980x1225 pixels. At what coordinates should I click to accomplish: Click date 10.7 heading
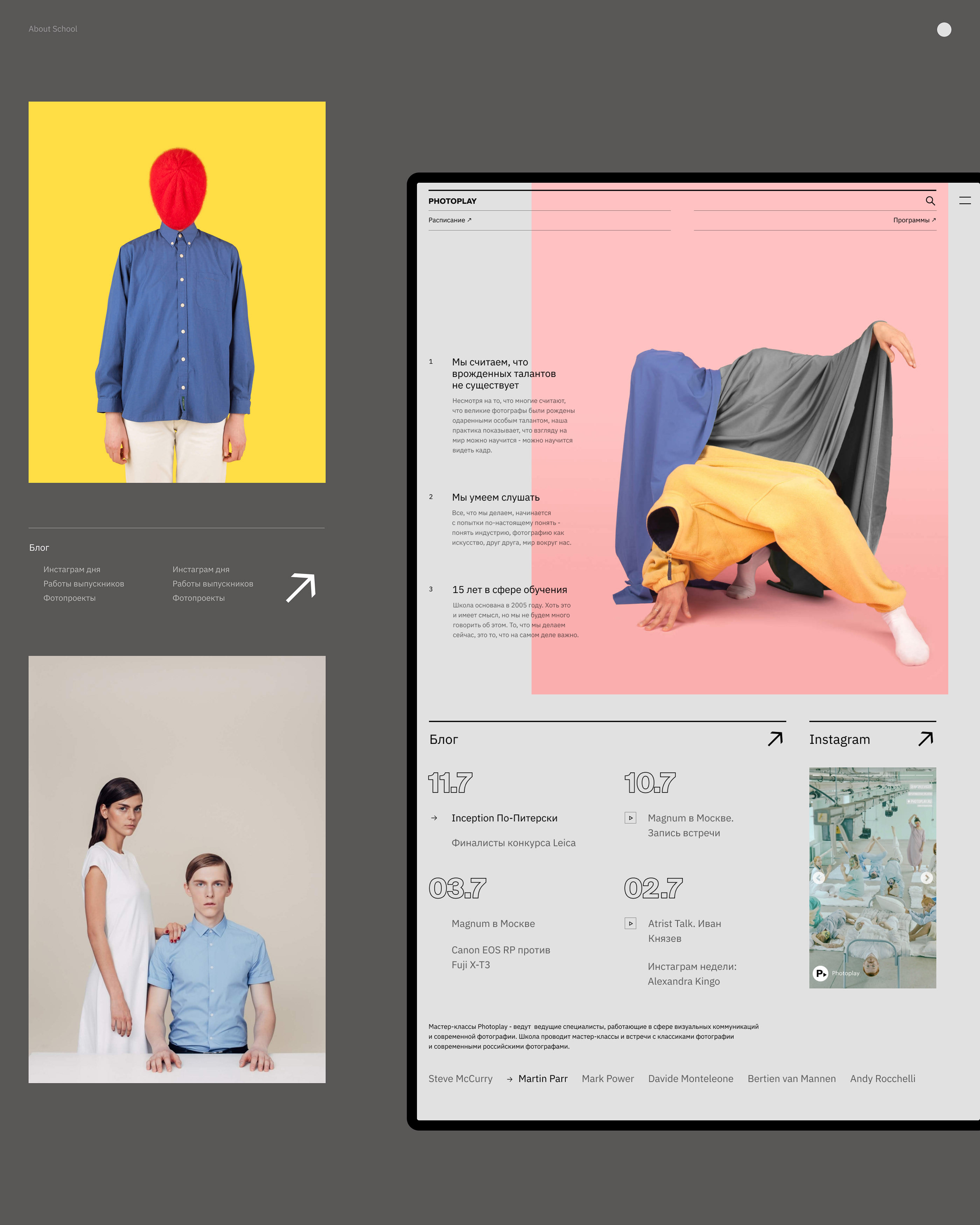click(650, 782)
